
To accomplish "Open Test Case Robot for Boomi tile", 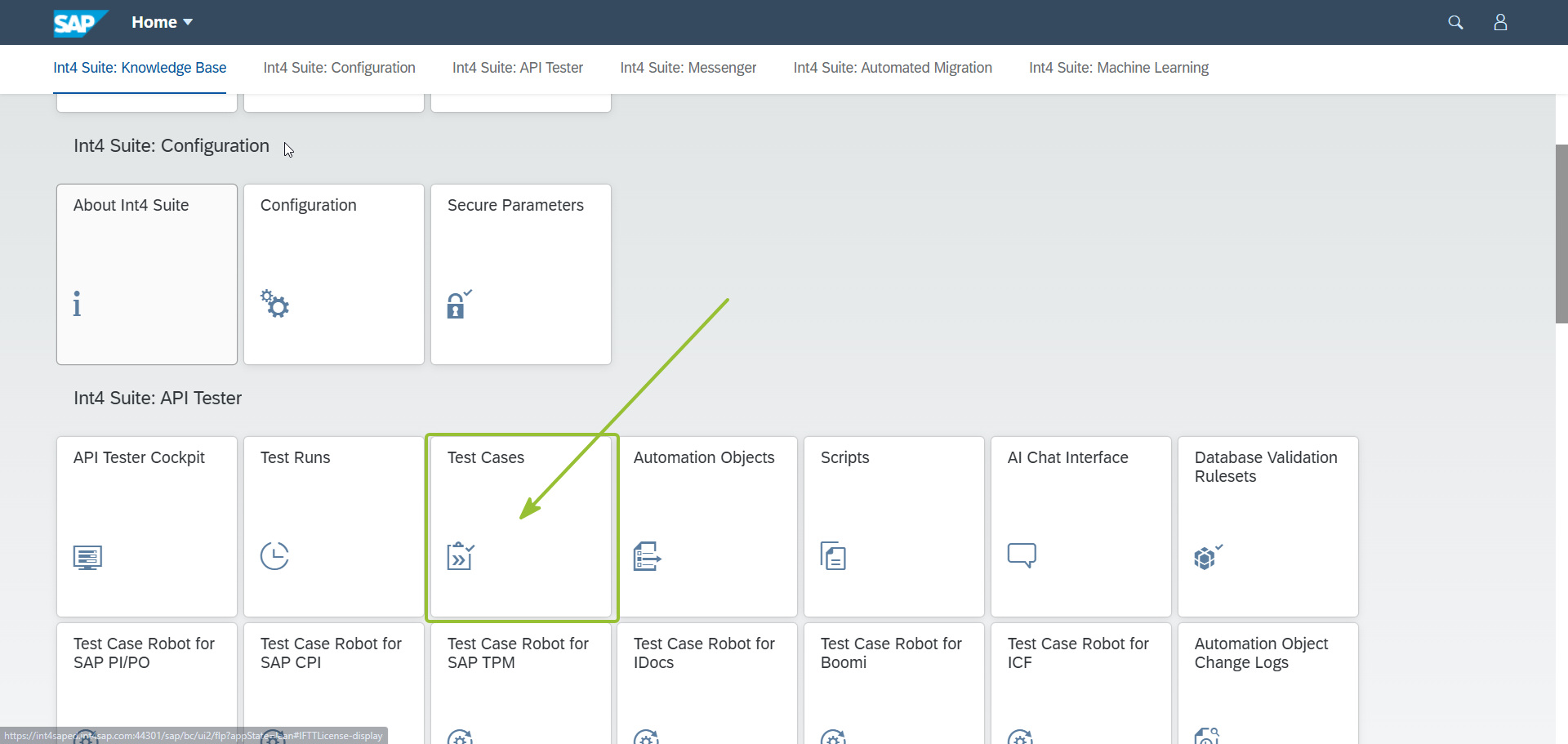I will tap(894, 683).
